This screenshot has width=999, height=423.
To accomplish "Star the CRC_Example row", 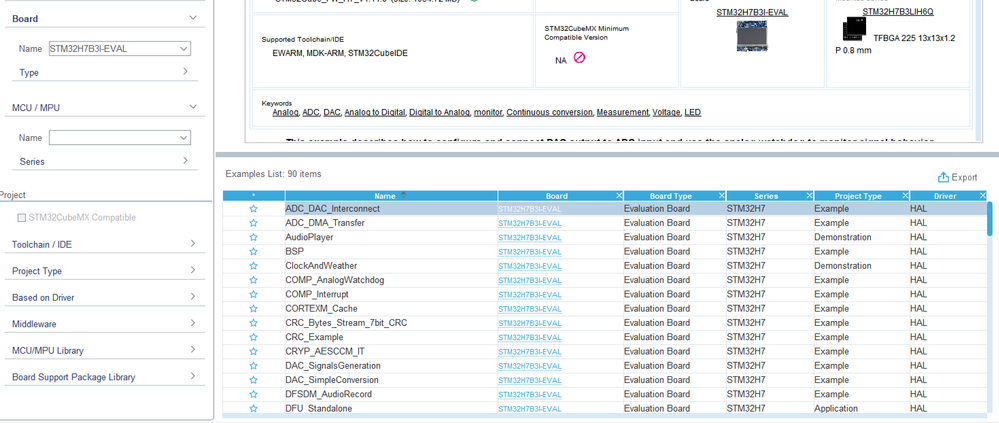I will coord(254,337).
